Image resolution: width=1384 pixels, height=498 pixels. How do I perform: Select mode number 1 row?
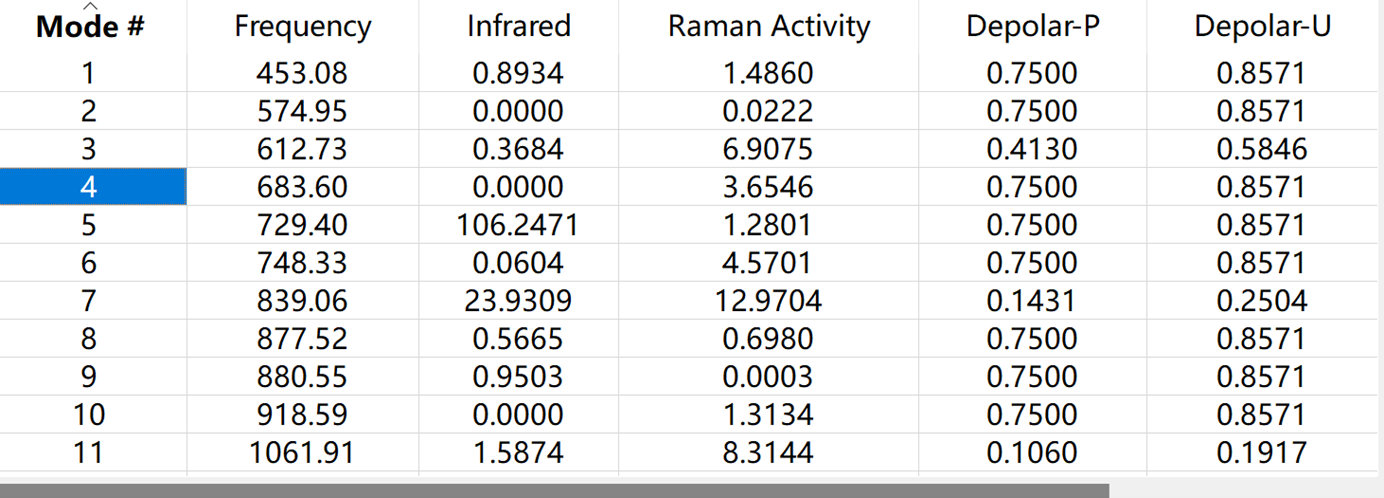click(x=92, y=73)
